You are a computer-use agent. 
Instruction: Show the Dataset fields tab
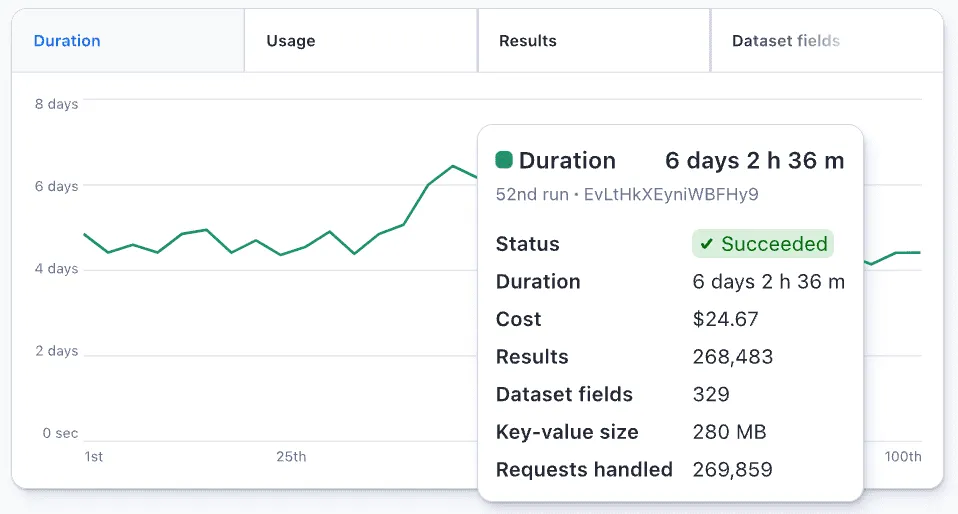tap(785, 41)
